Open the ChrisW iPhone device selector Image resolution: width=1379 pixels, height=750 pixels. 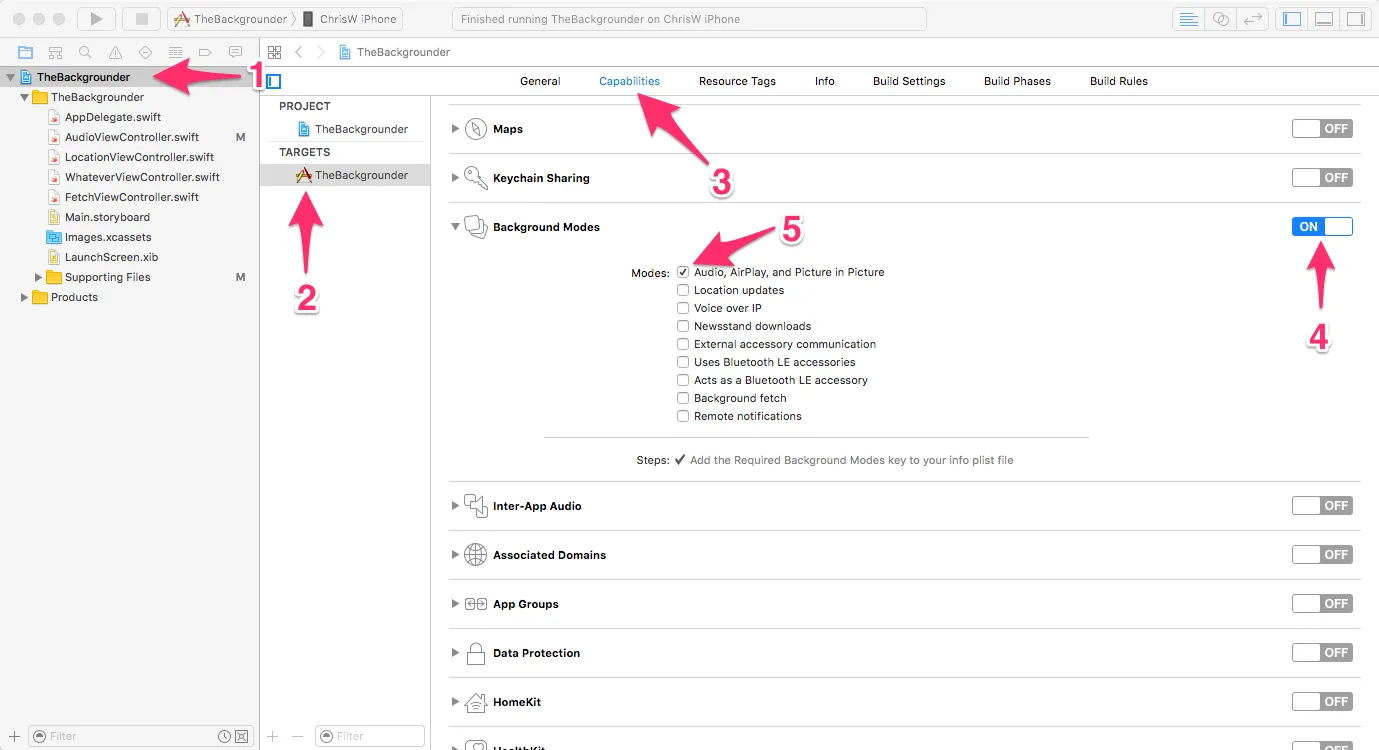pyautogui.click(x=349, y=19)
